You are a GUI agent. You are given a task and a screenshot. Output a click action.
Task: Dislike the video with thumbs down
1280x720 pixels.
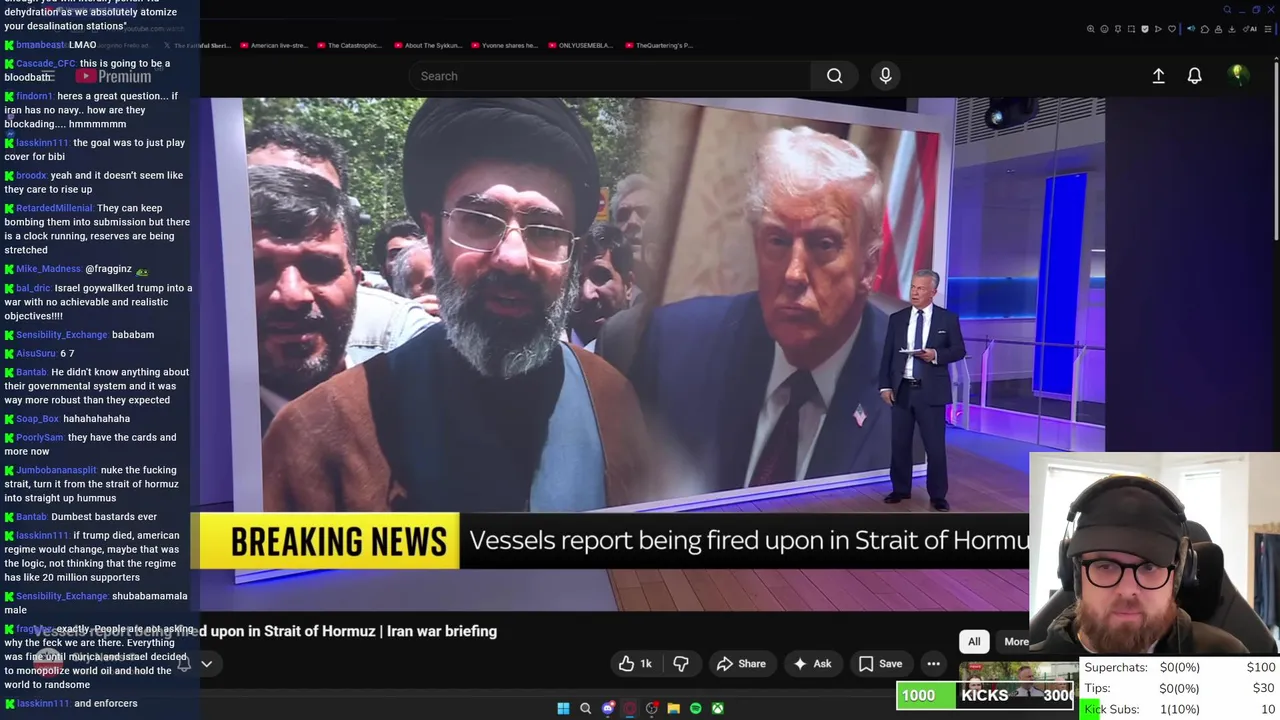681,664
